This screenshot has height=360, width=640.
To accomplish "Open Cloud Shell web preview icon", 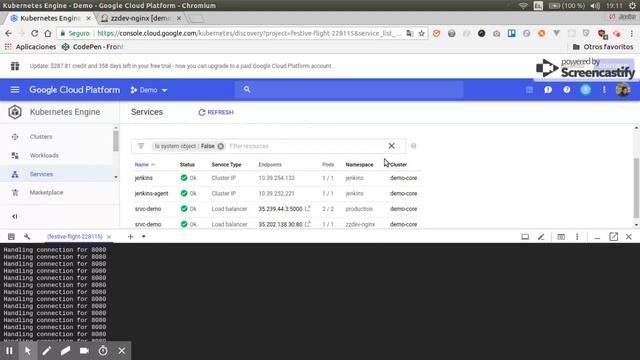I will [x=561, y=237].
